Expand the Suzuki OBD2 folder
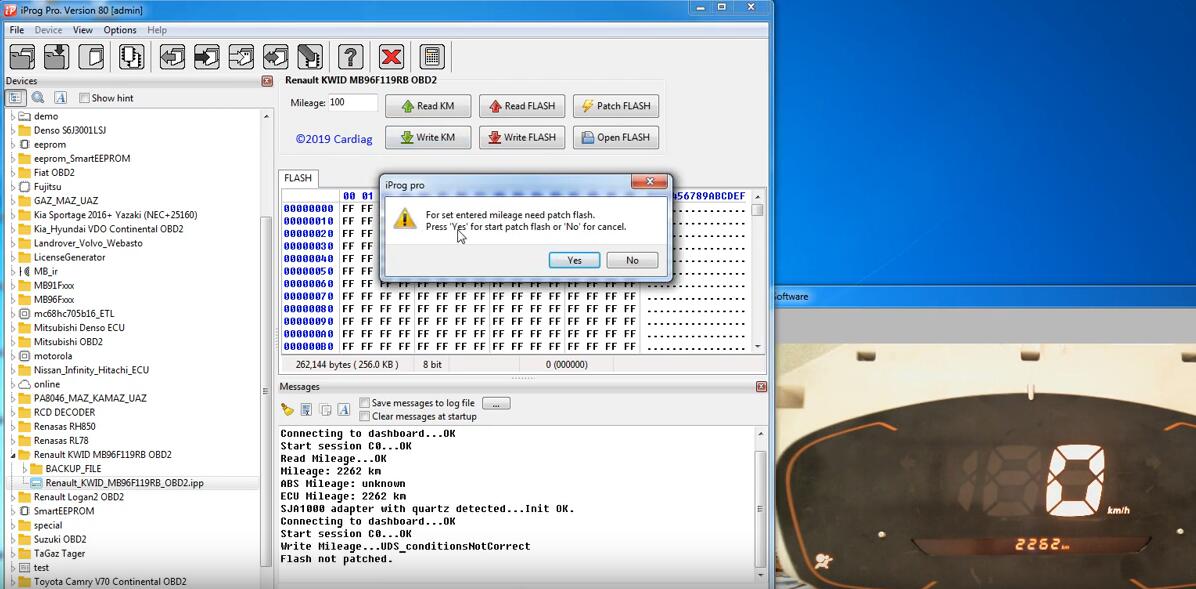Image resolution: width=1196 pixels, height=589 pixels. point(12,539)
